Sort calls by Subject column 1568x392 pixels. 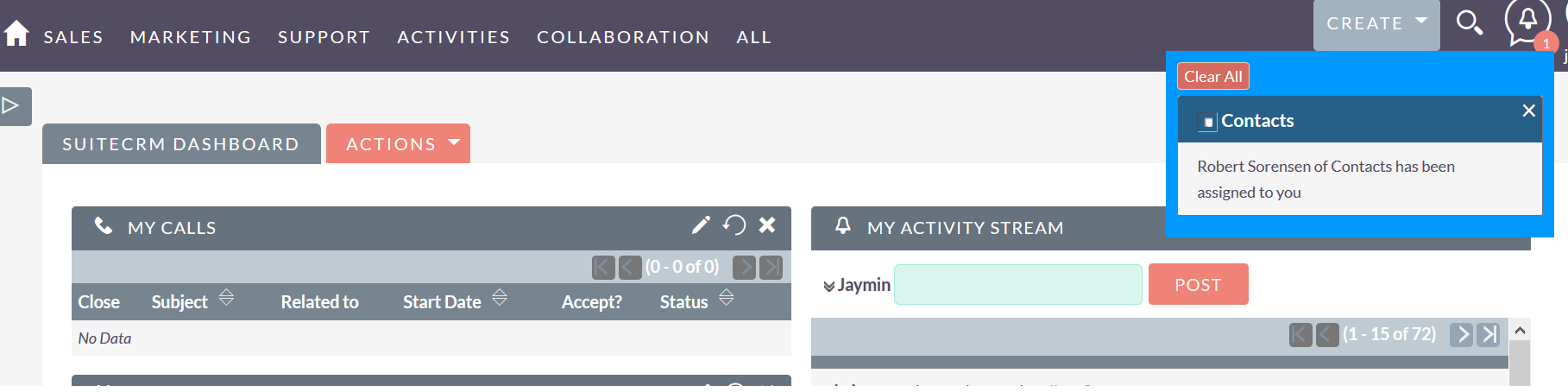pyautogui.click(x=226, y=298)
